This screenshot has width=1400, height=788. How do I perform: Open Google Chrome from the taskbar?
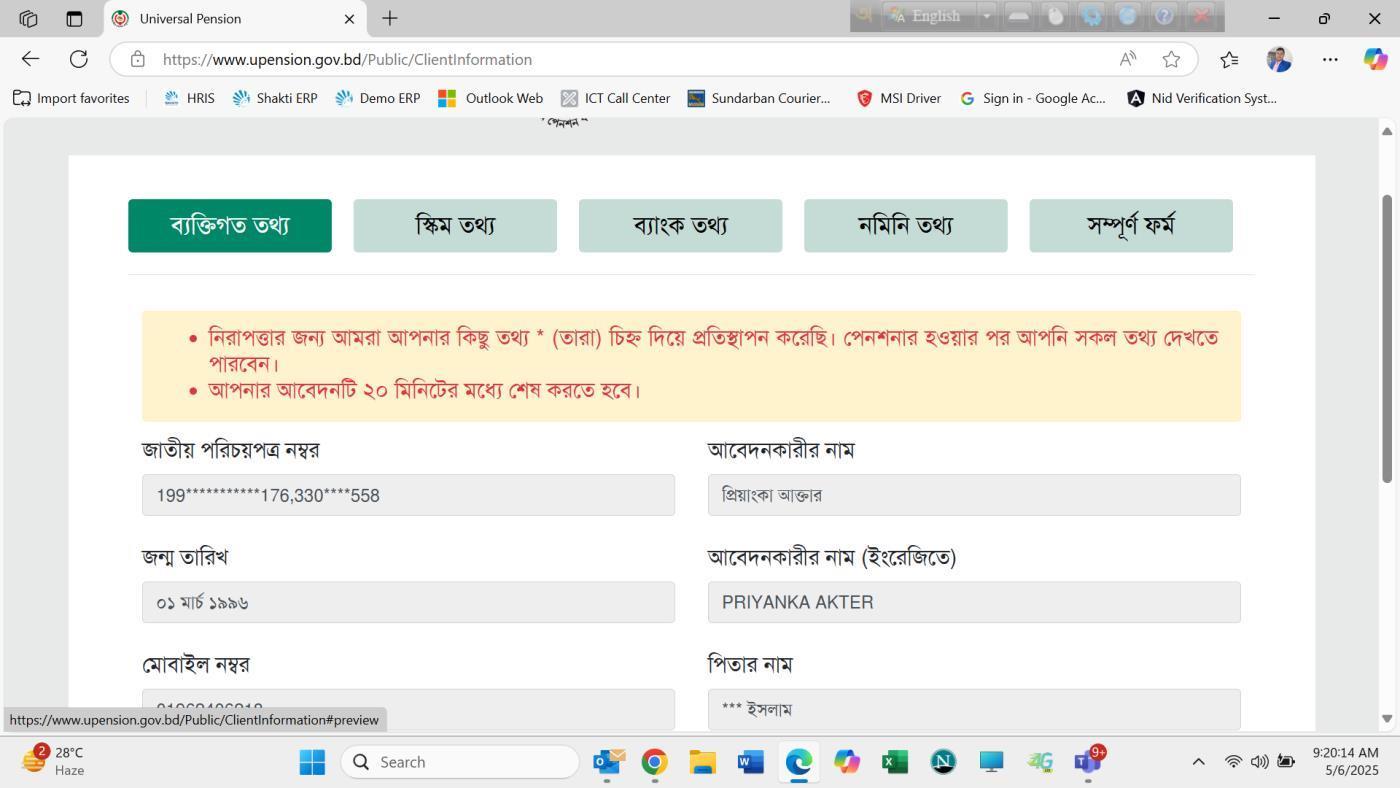(654, 762)
